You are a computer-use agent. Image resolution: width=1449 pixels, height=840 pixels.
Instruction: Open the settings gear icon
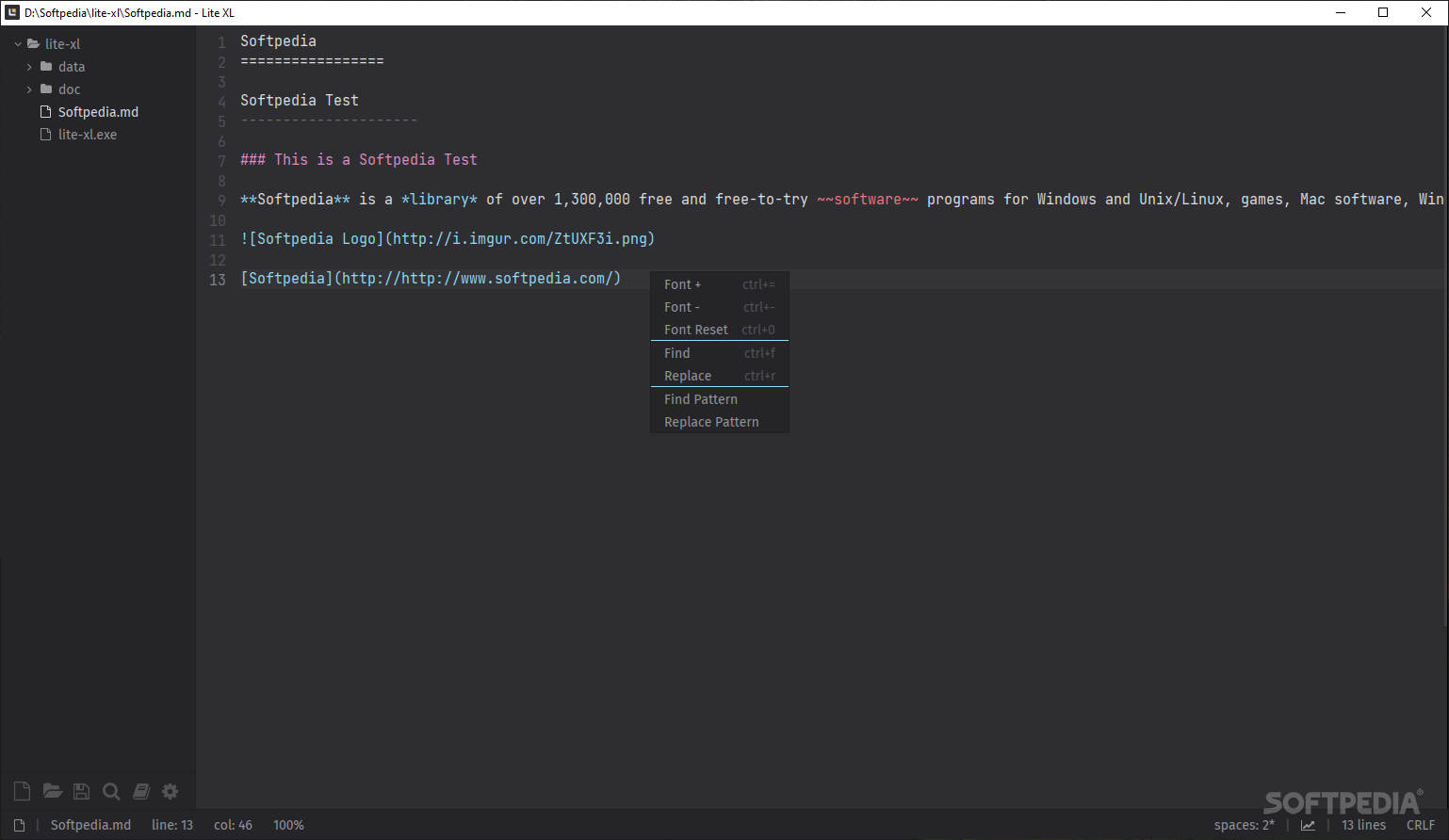pyautogui.click(x=171, y=791)
